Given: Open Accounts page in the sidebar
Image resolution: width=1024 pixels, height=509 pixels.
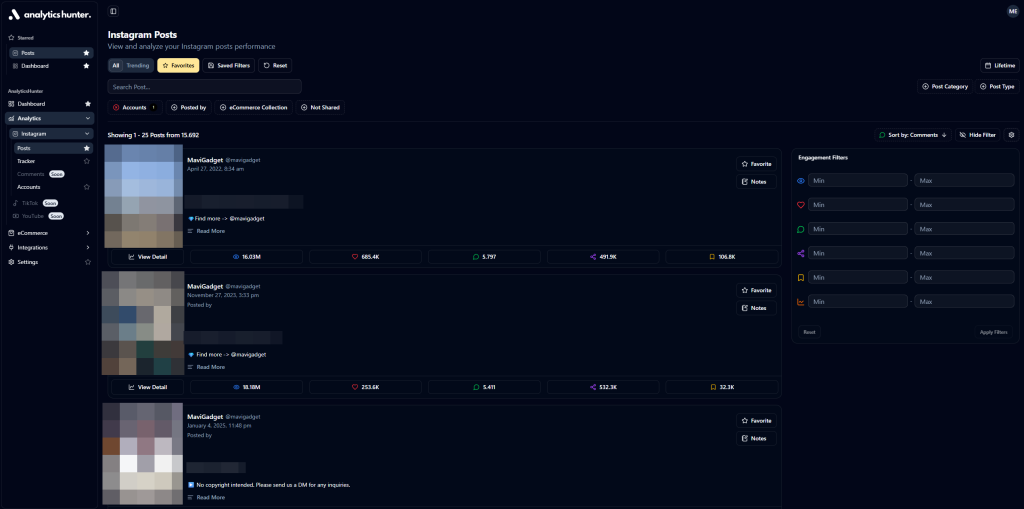Looking at the screenshot, I should (29, 187).
